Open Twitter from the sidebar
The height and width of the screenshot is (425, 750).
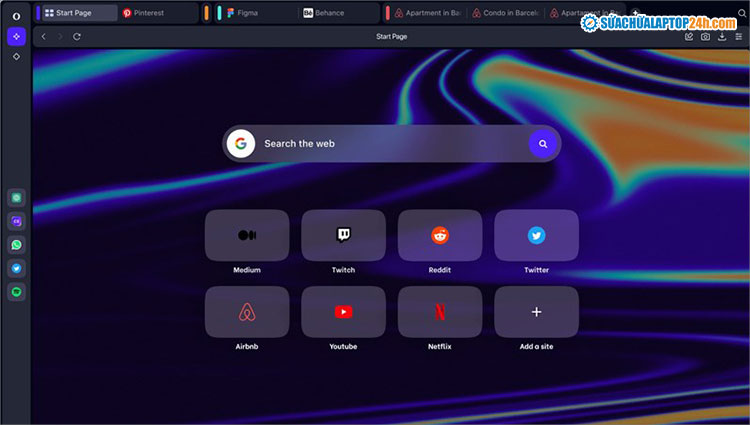pos(16,268)
